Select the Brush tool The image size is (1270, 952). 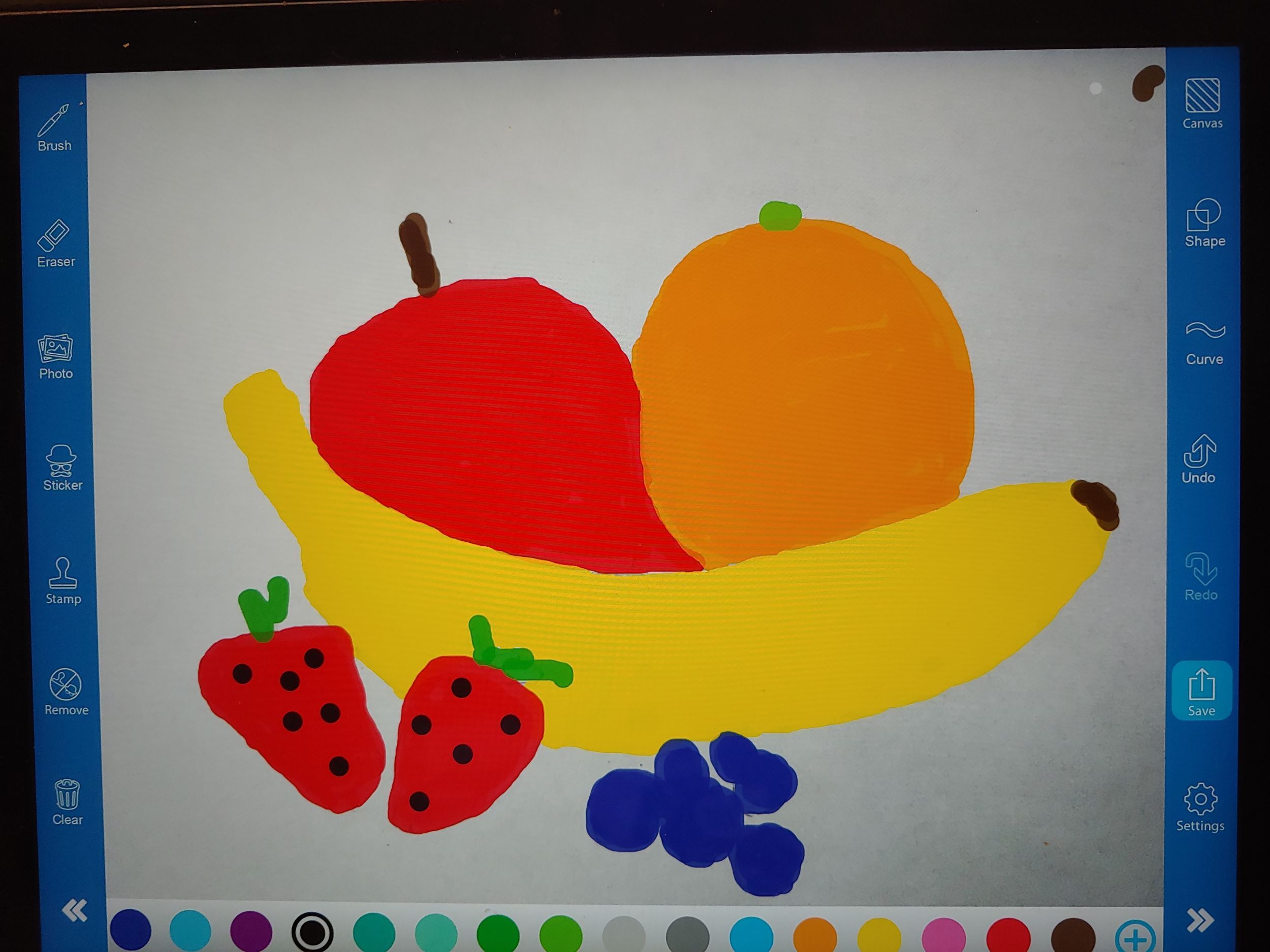pyautogui.click(x=54, y=127)
